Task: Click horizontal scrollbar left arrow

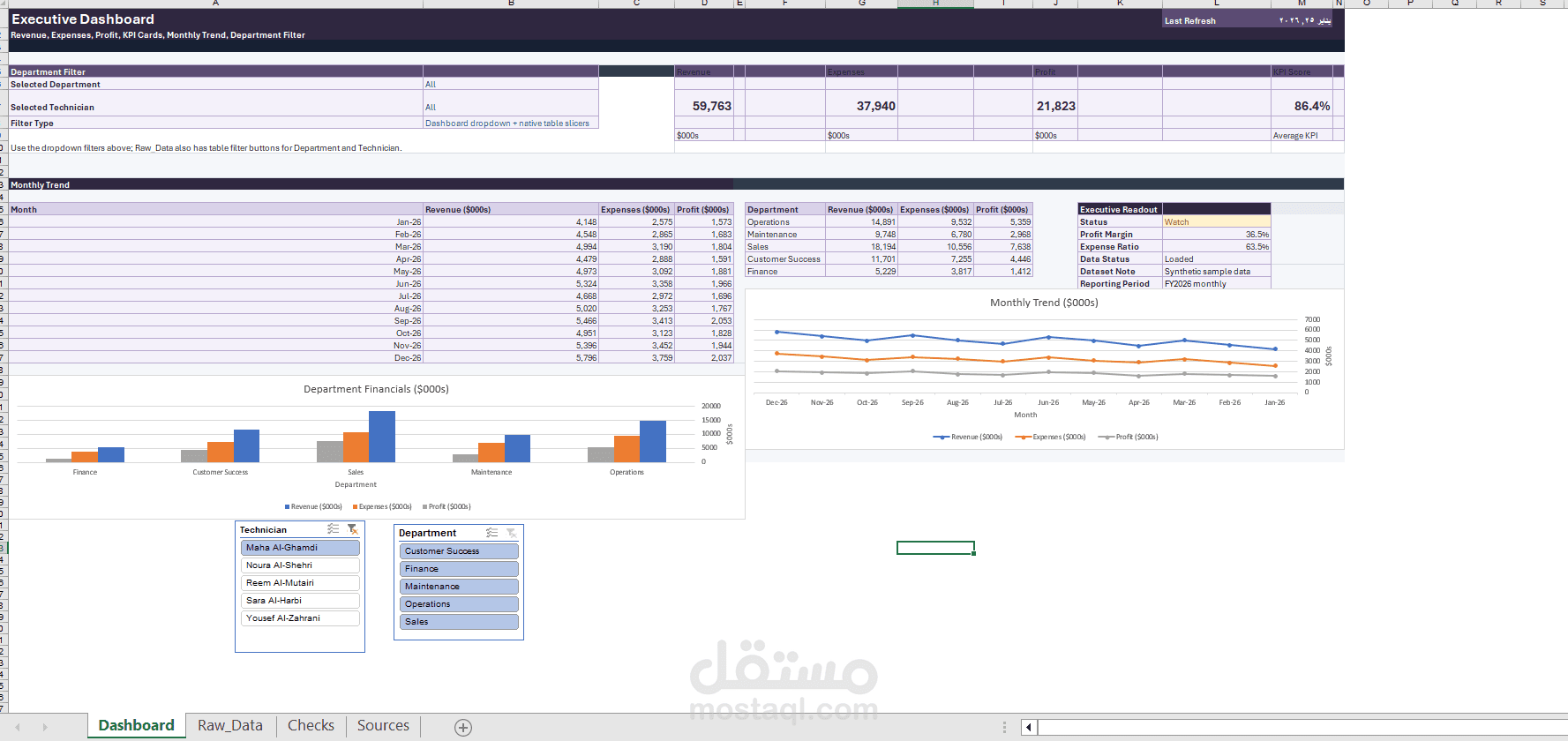Action: (1029, 727)
